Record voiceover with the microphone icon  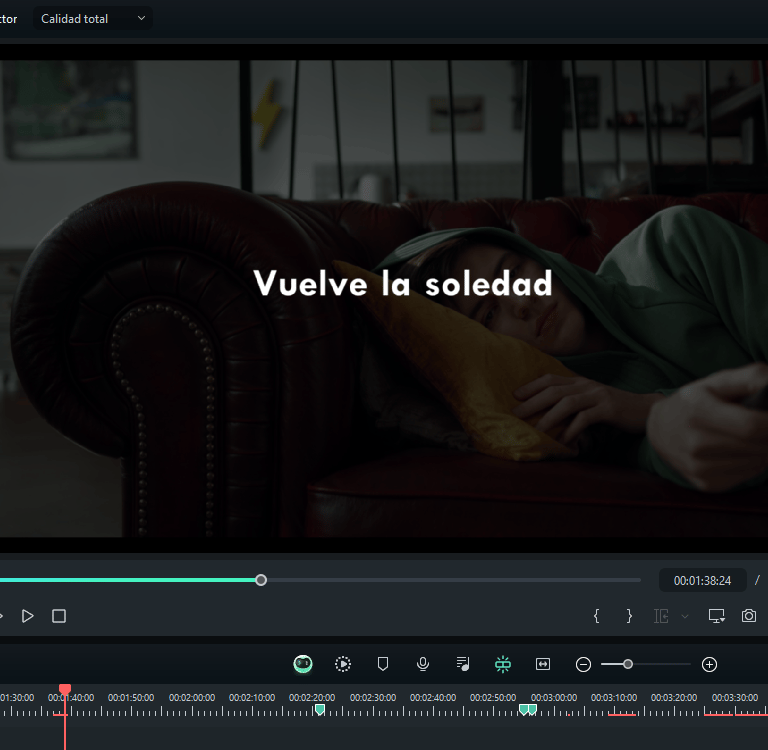click(423, 664)
